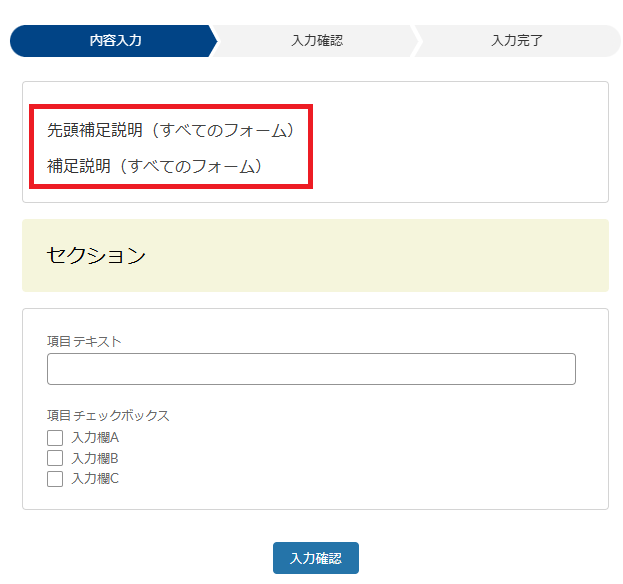The height and width of the screenshot is (584, 623).
Task: Enable the 入力欄C checkbox
Action: coord(55,479)
